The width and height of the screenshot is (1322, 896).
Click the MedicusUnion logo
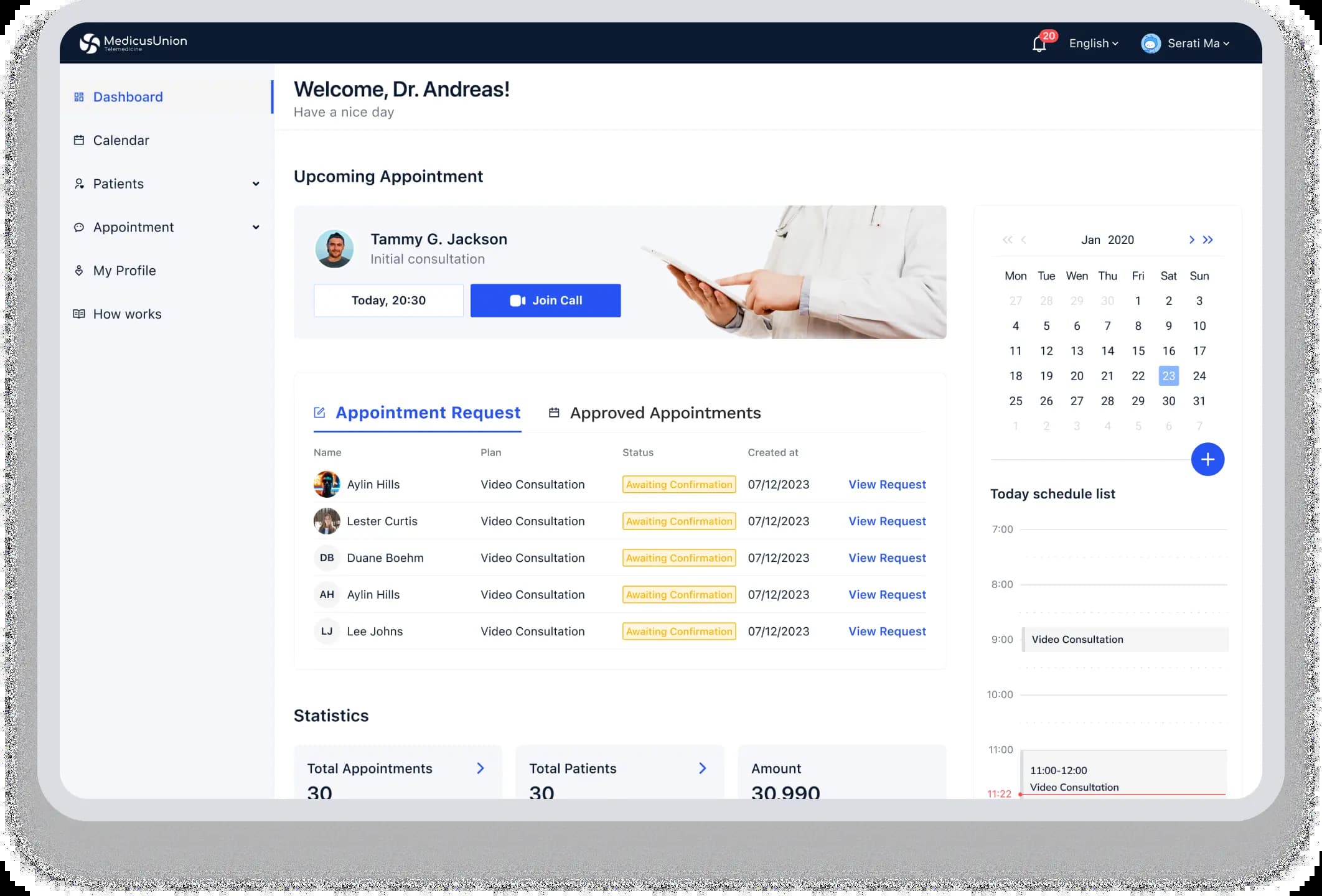[x=133, y=43]
